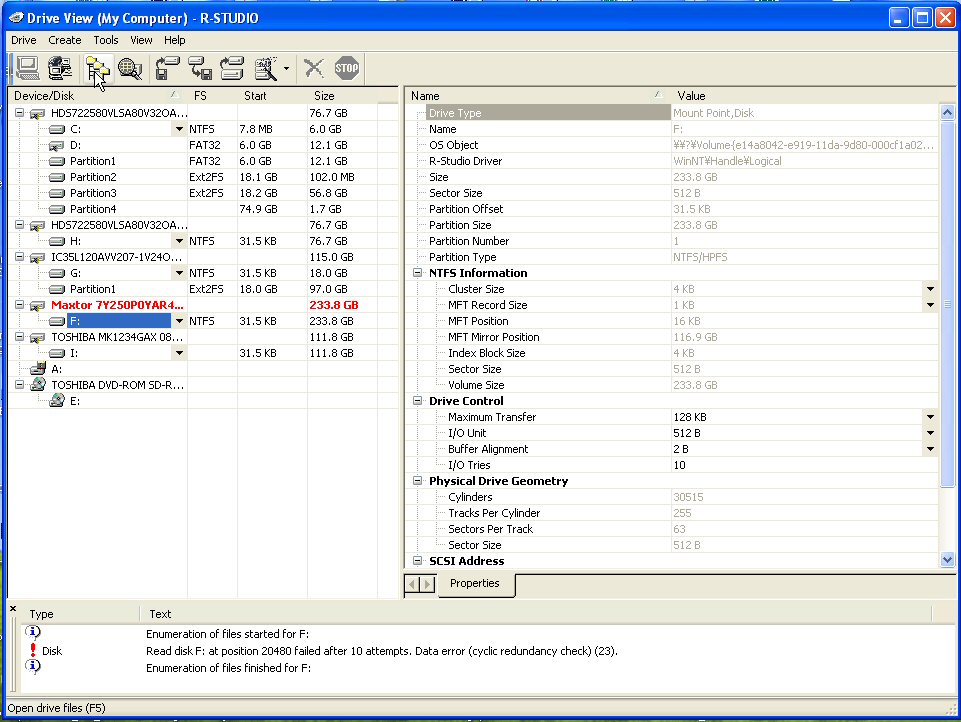961x722 pixels.
Task: Open the Buffer Alignment value dropdown
Action: 930,449
